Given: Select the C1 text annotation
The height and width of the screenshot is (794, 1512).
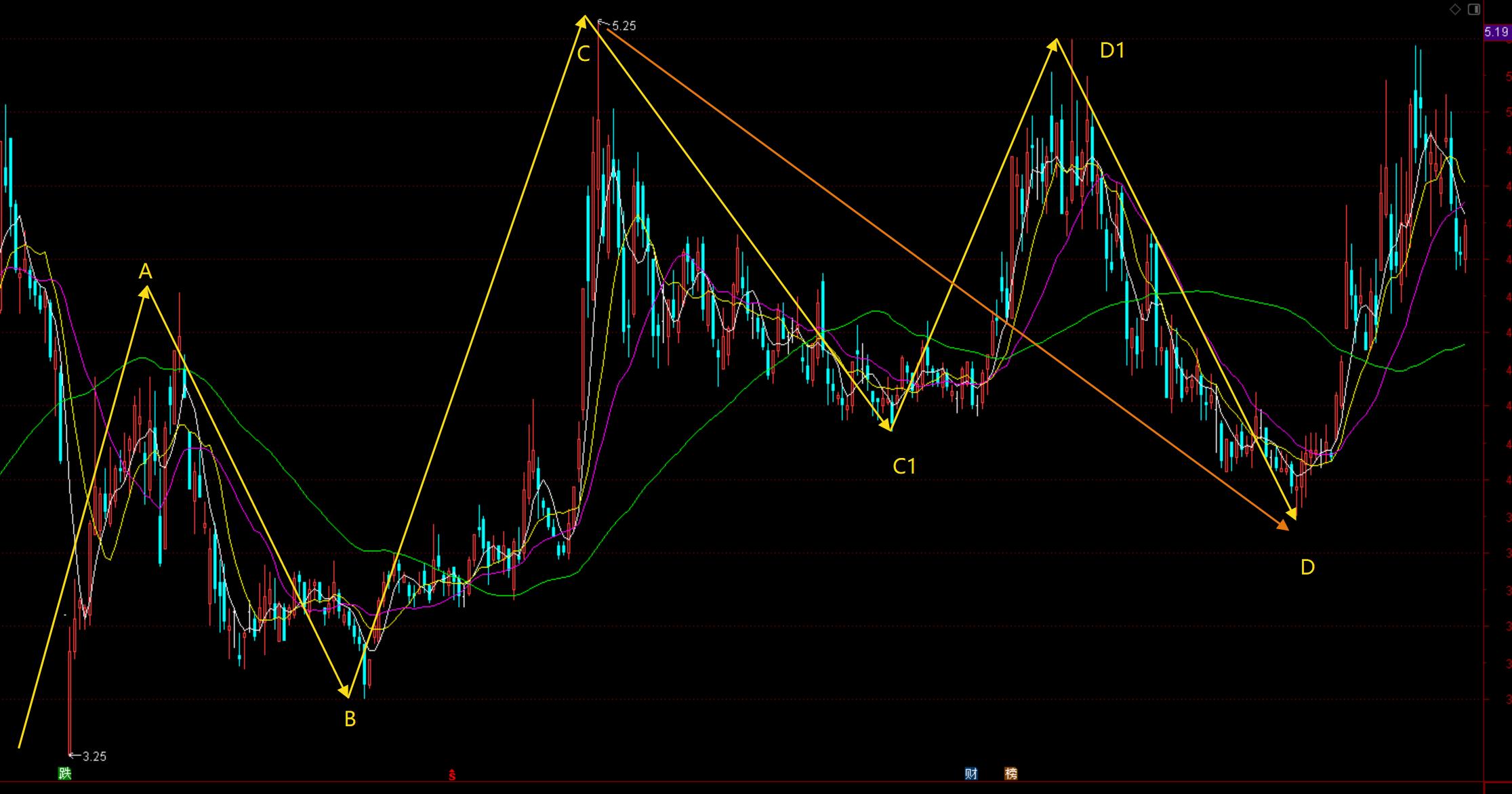Looking at the screenshot, I should pyautogui.click(x=904, y=466).
